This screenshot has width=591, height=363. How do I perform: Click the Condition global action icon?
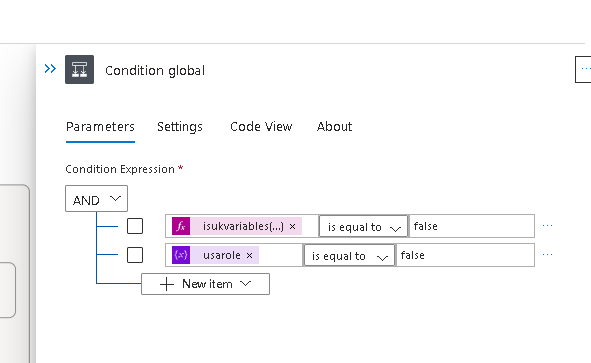pos(80,70)
